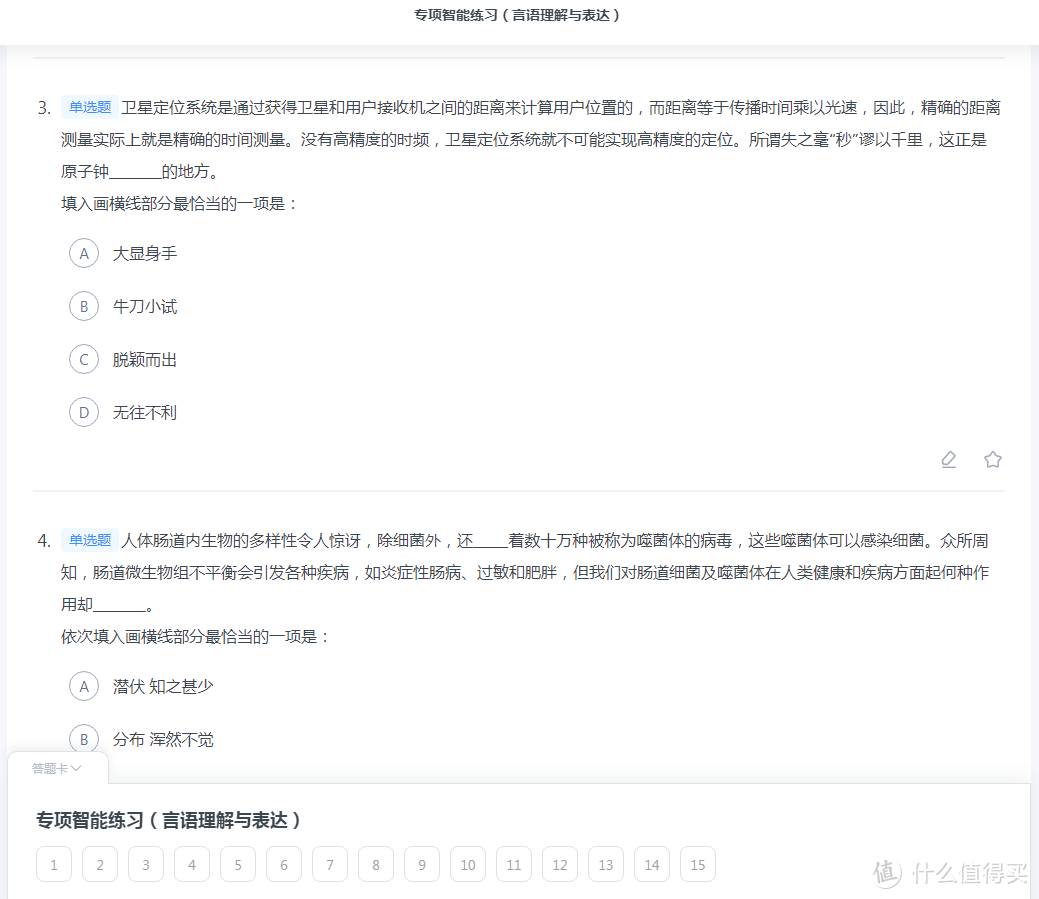Jump to question 9 in the answer card
Screen dimensions: 1039x899
[x=421, y=864]
